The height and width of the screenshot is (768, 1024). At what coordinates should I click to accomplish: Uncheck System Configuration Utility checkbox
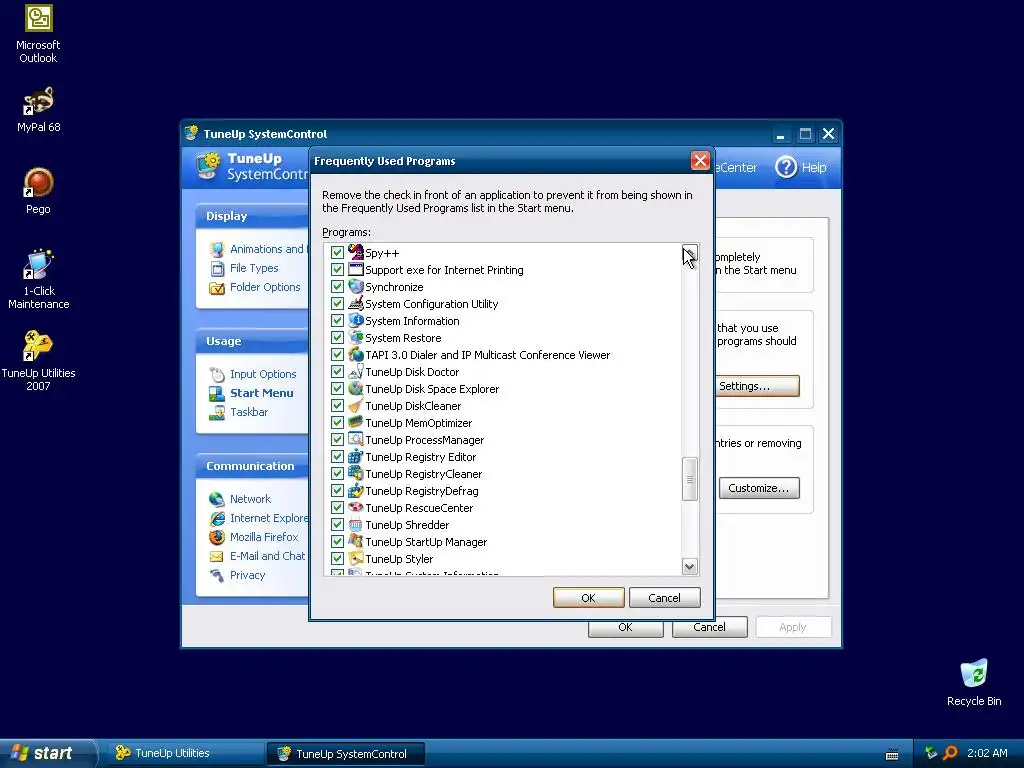coord(337,303)
